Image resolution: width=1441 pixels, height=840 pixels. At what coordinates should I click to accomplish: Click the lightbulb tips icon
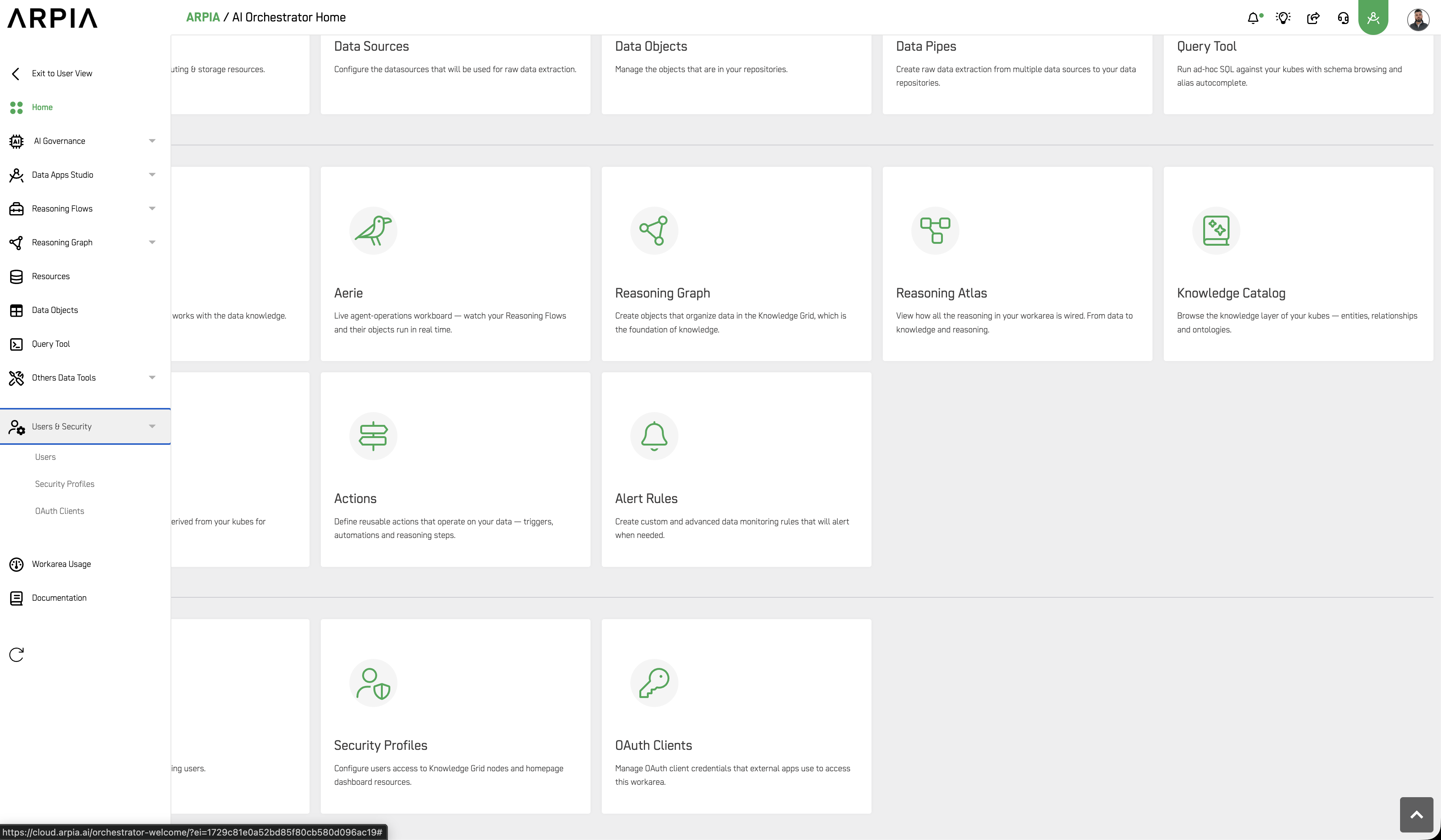[1283, 18]
